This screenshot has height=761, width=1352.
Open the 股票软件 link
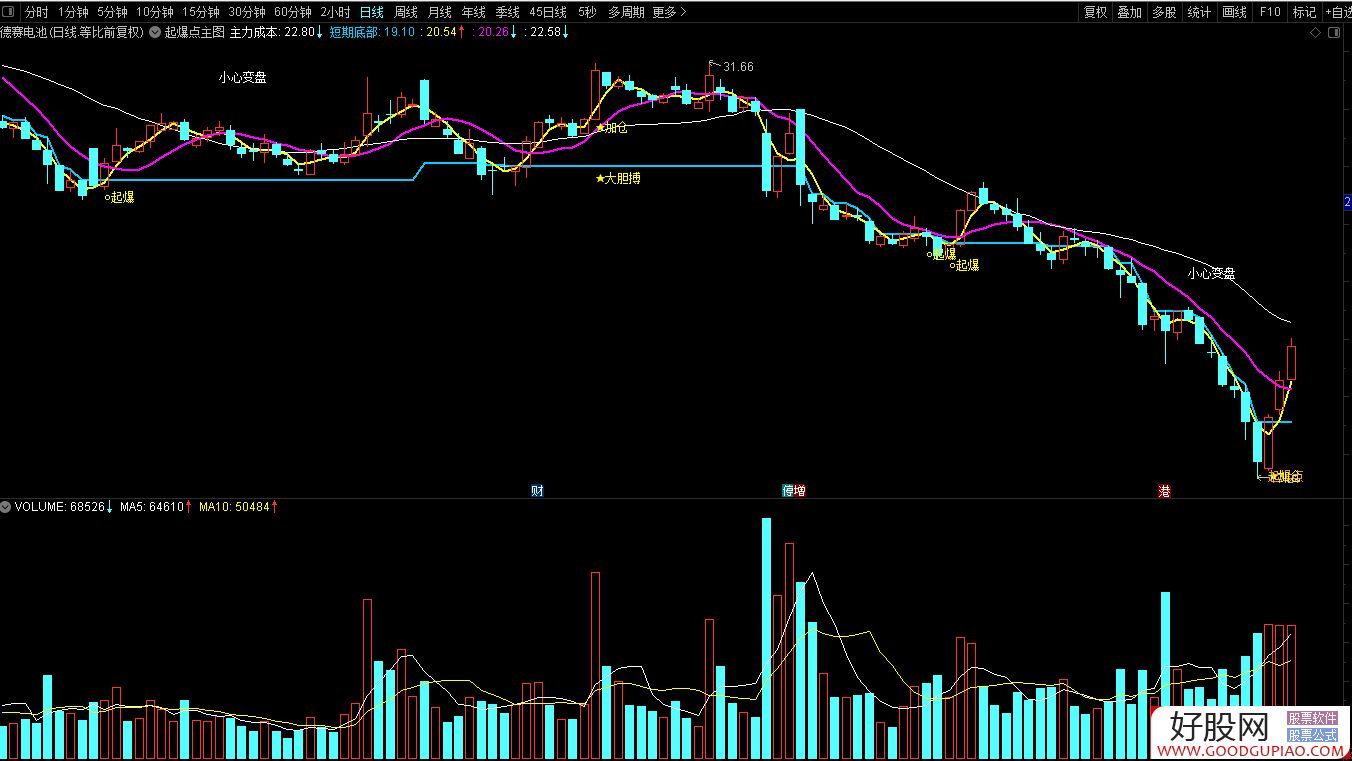click(x=1312, y=718)
